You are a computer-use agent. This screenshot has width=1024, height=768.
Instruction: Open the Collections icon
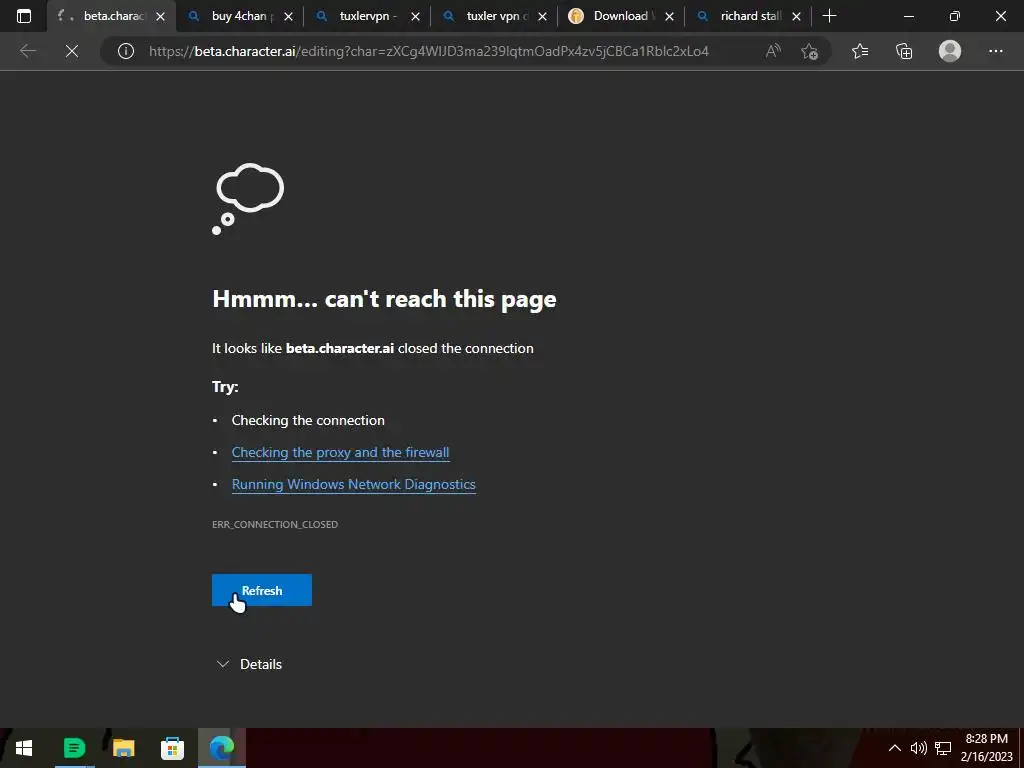coord(904,51)
